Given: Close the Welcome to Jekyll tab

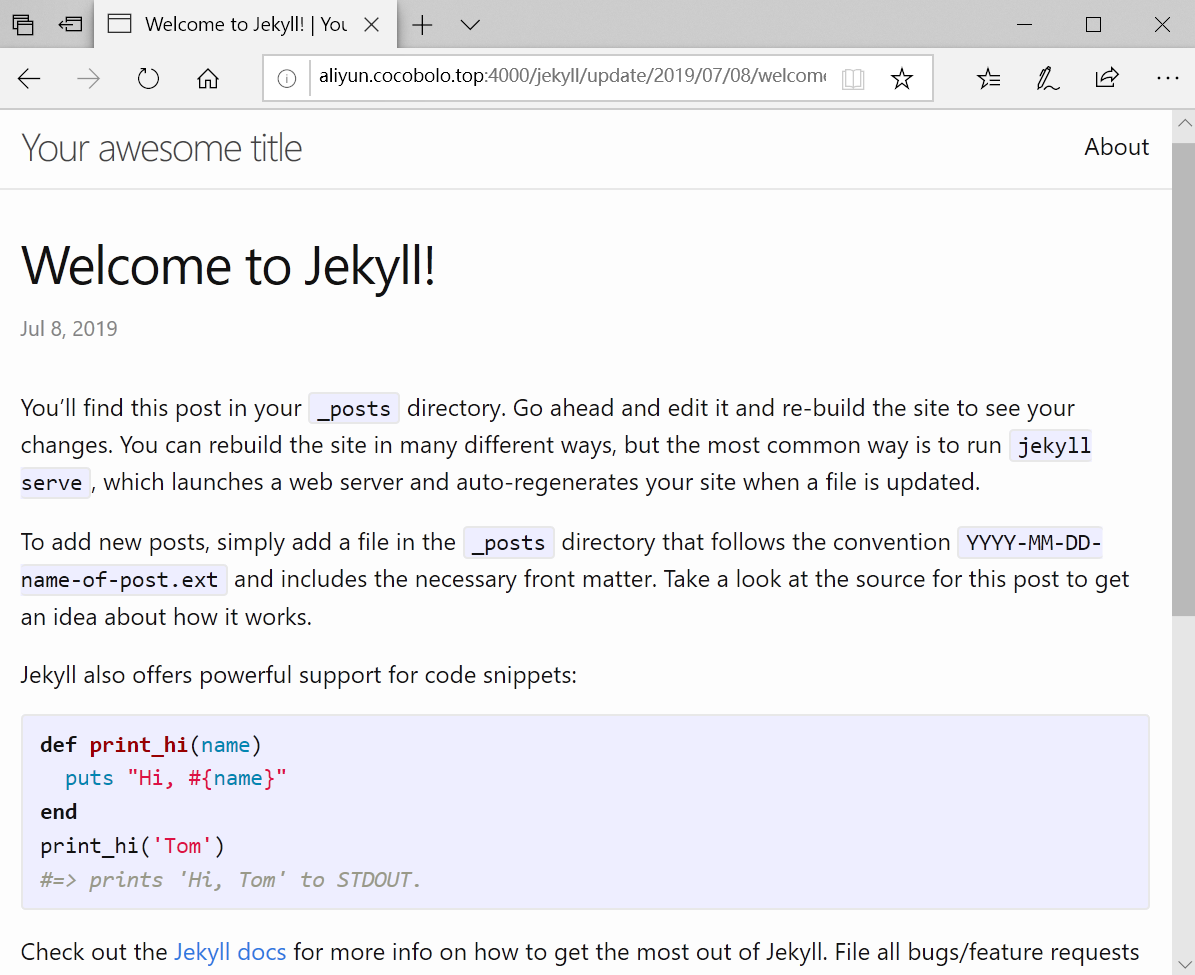Looking at the screenshot, I should pyautogui.click(x=372, y=24).
